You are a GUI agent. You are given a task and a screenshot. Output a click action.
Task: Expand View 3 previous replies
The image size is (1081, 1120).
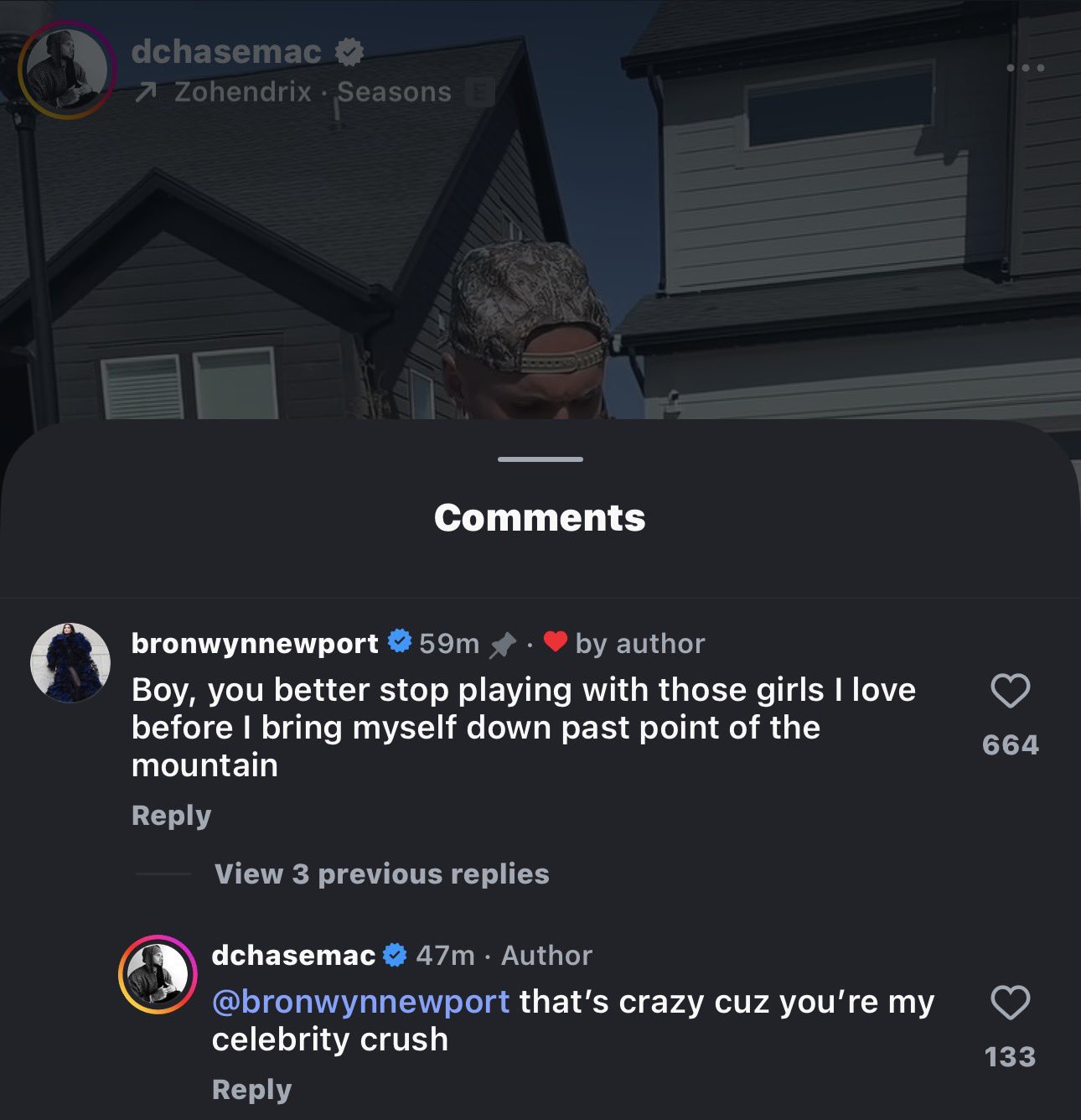[x=381, y=874]
